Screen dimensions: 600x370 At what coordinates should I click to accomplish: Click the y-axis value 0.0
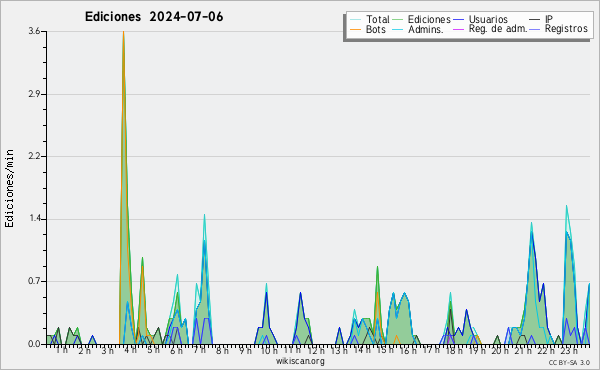[x=34, y=344]
